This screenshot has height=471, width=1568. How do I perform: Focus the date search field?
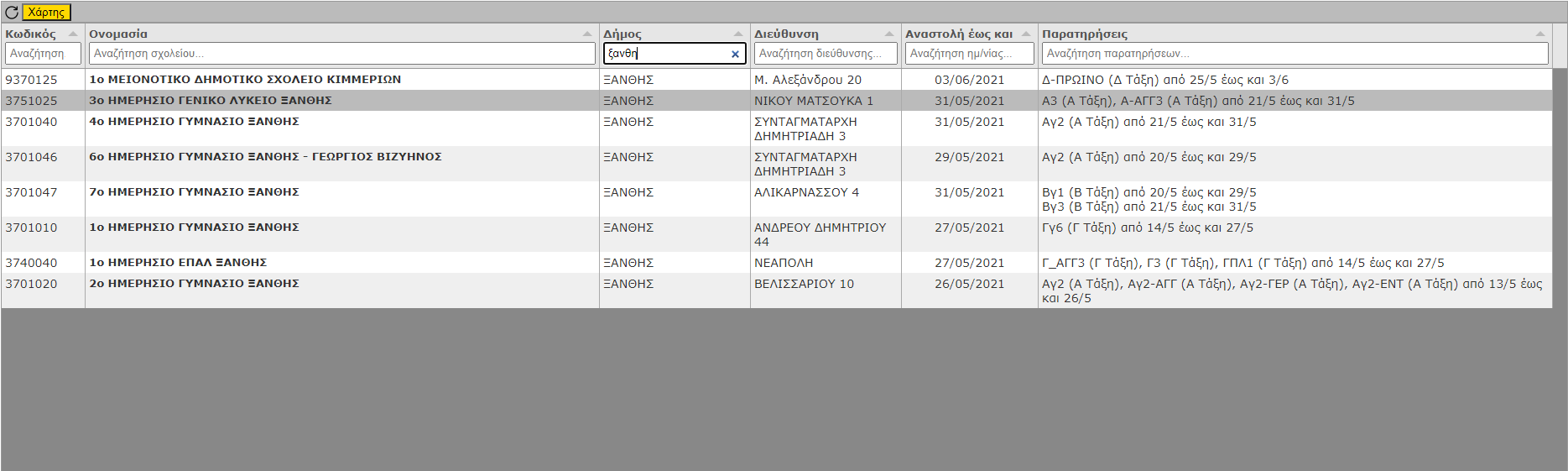(970, 53)
